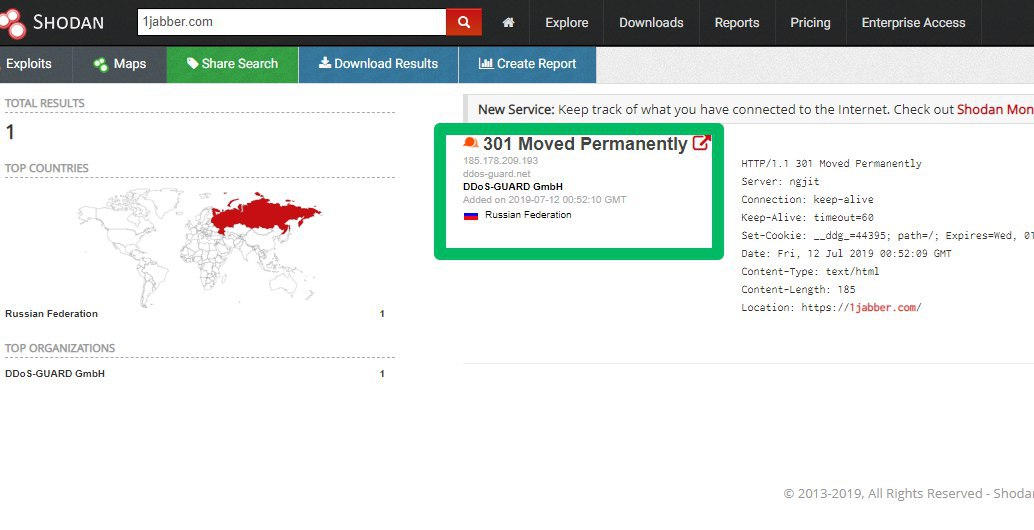The height and width of the screenshot is (530, 1034).
Task: Click IP address 185.178.209.193
Action: click(x=501, y=160)
